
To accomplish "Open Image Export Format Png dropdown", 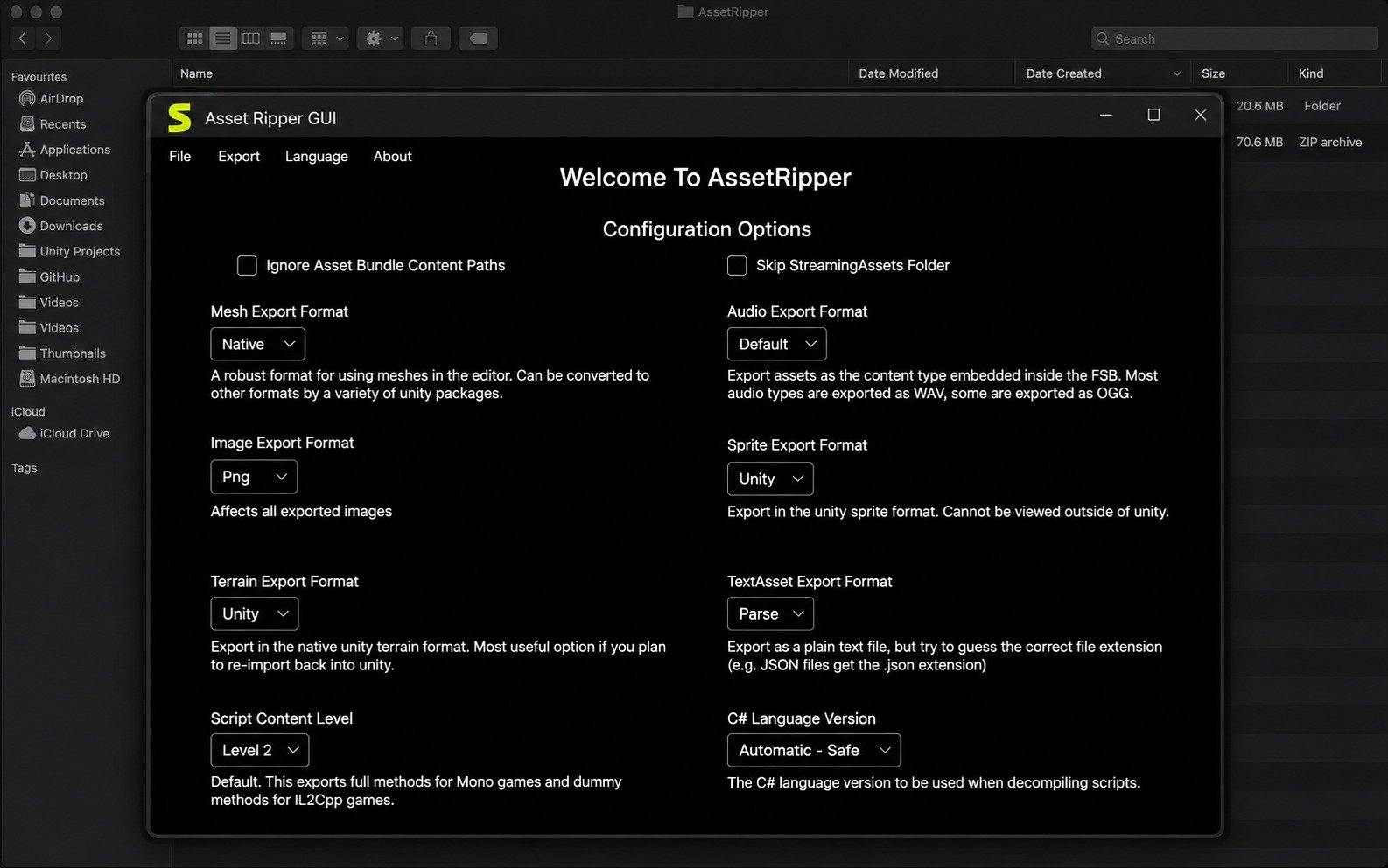I will tap(254, 477).
